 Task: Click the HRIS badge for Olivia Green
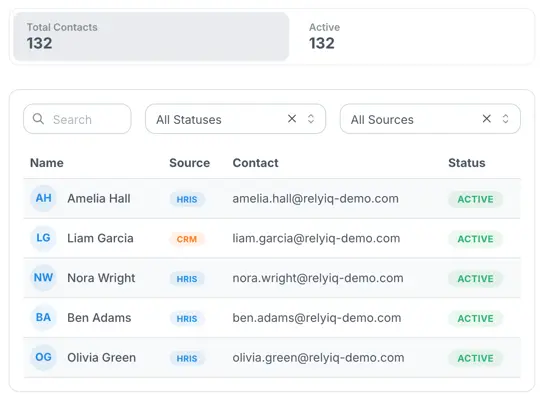tap(187, 358)
